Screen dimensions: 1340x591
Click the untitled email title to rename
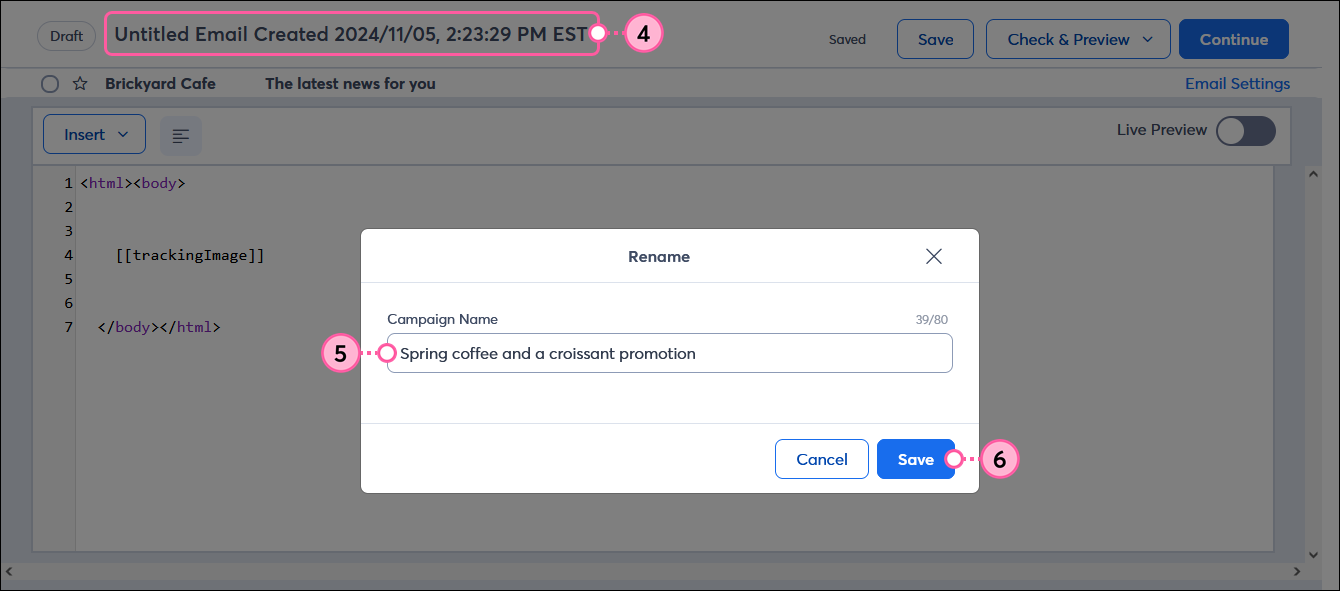point(351,34)
